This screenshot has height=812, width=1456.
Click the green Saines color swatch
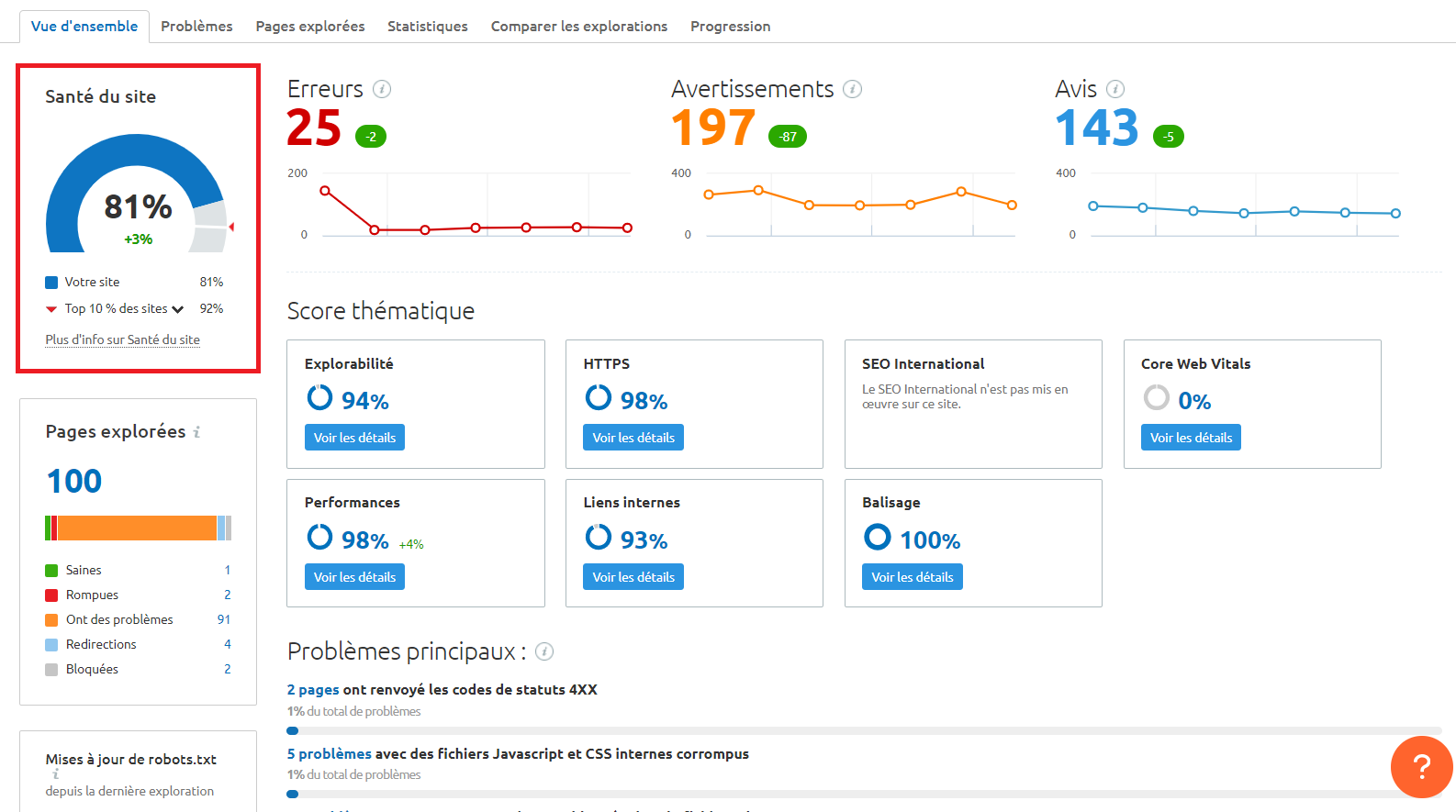(51, 571)
